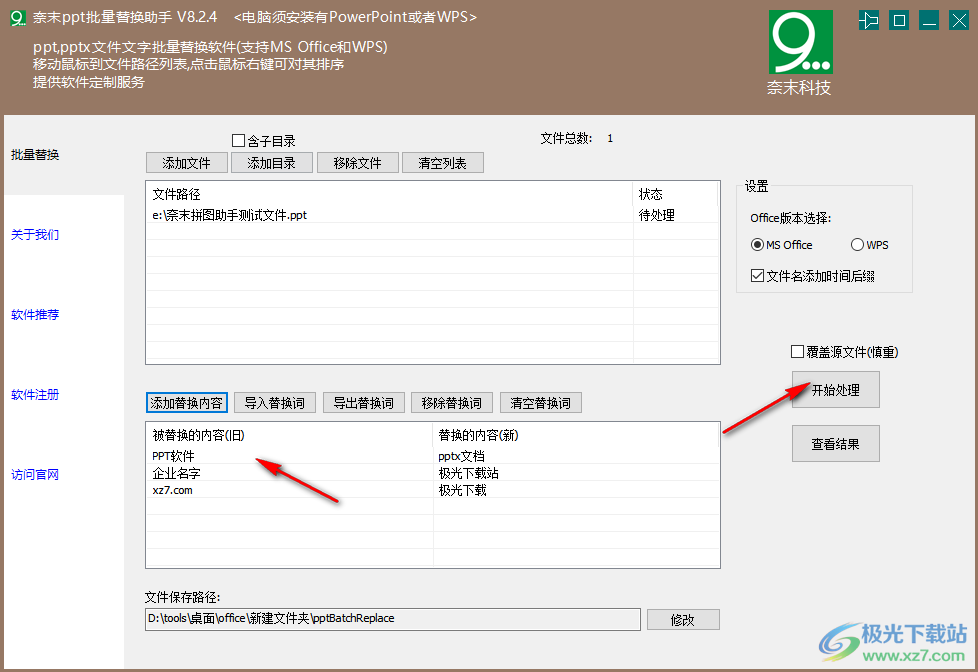This screenshot has height=672, width=978.
Task: Click the 奈末科技 green logo
Action: [x=800, y=42]
